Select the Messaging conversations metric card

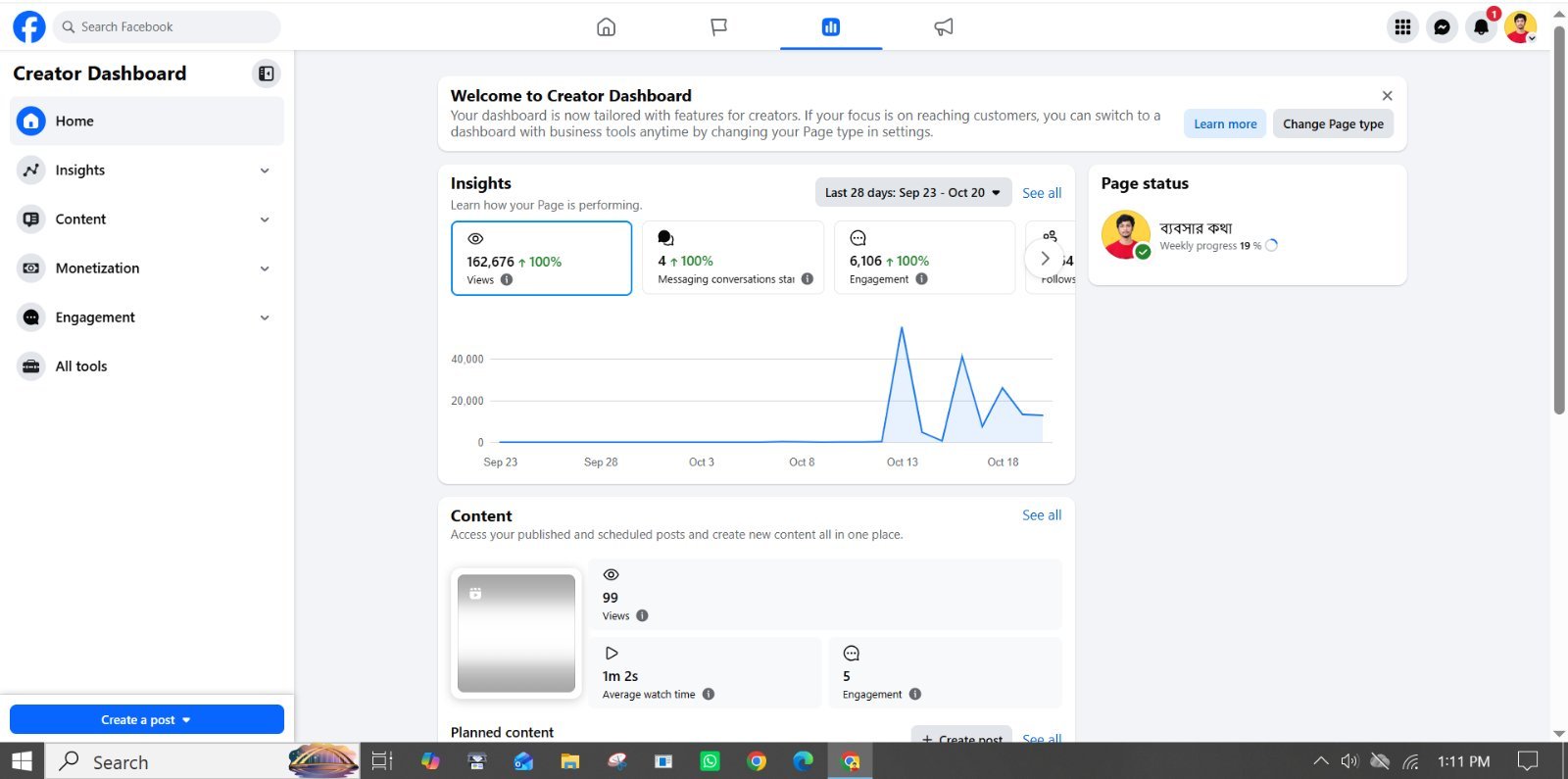pyautogui.click(x=733, y=258)
